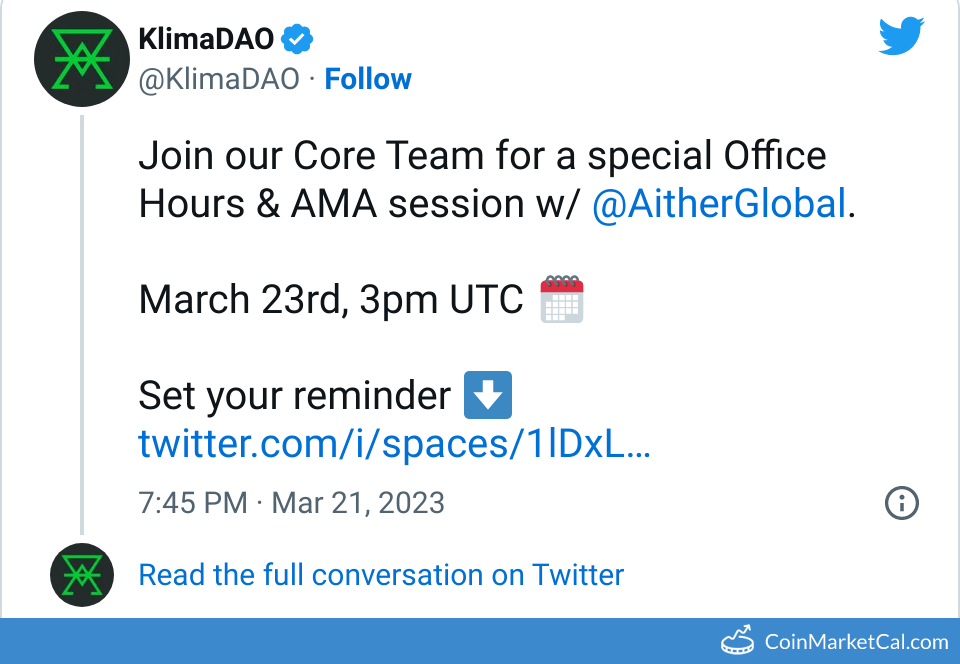
Task: Click the blue verified badge
Action: click(297, 39)
